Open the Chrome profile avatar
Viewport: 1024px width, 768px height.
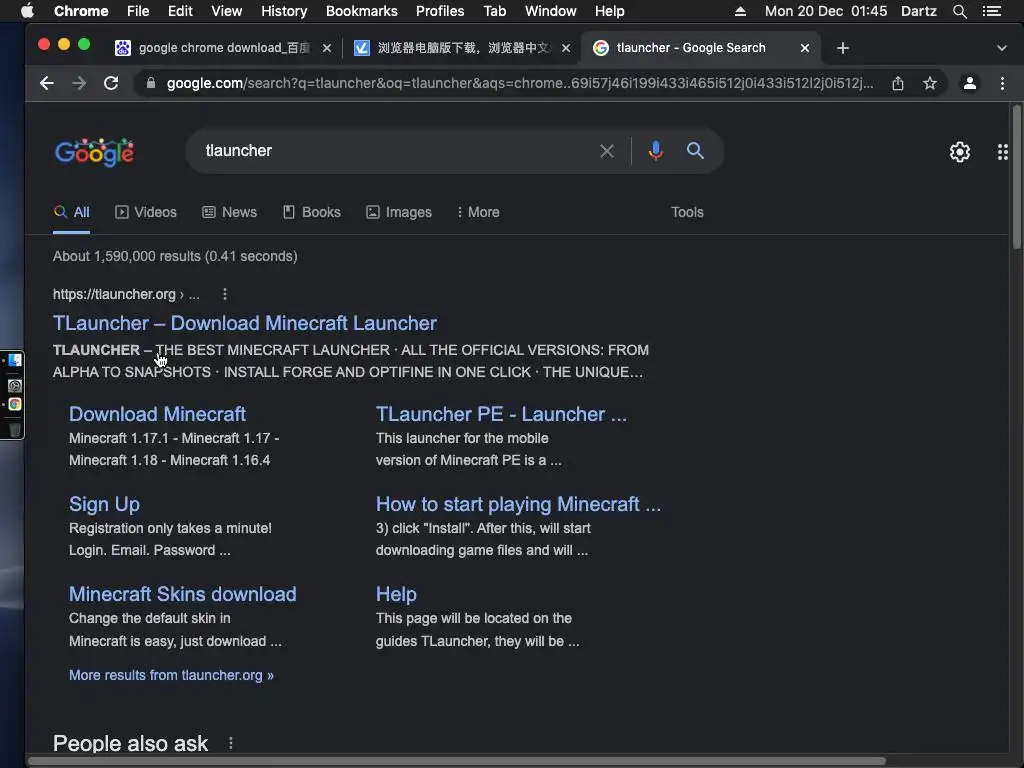pyautogui.click(x=970, y=84)
